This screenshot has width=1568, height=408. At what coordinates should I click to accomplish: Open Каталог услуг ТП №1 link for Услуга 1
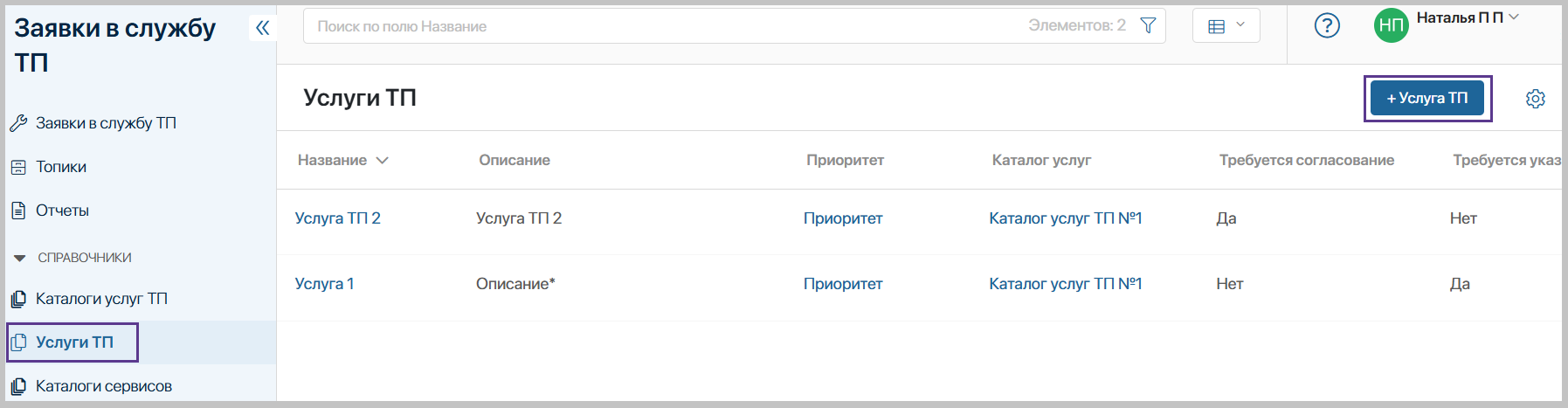(1065, 284)
